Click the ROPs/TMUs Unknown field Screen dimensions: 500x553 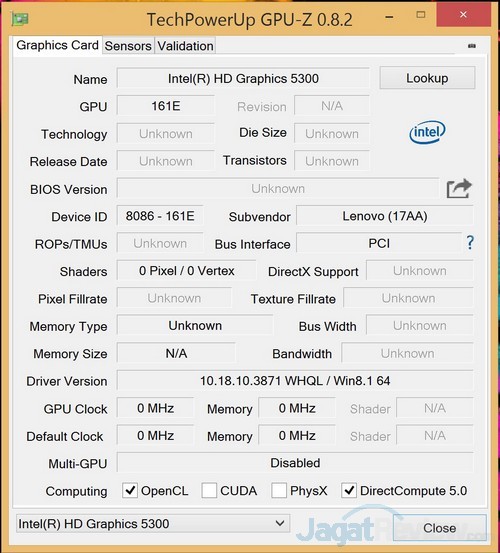pos(160,243)
